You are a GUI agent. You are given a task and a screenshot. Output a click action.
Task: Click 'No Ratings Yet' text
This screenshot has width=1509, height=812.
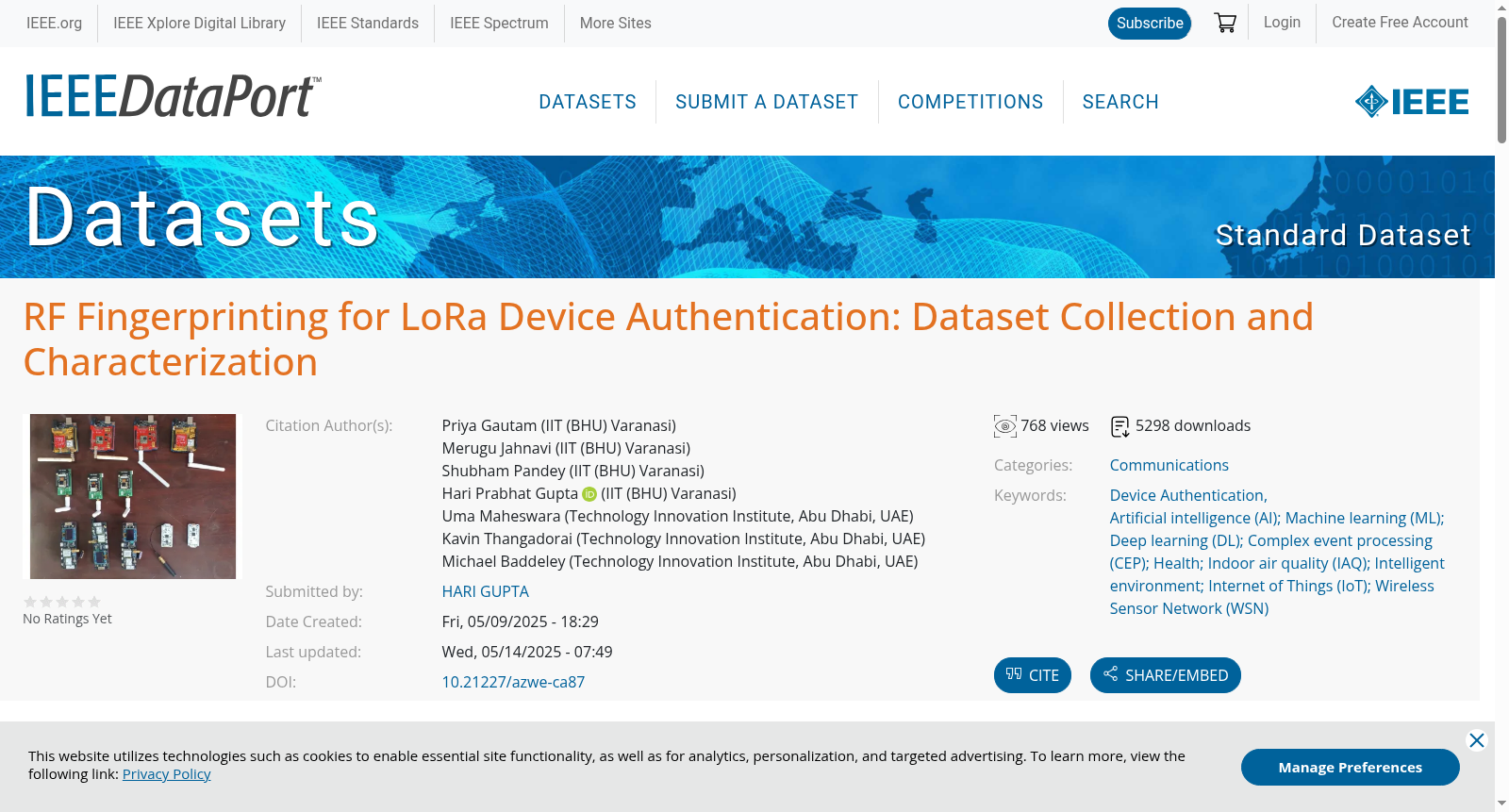(x=67, y=619)
